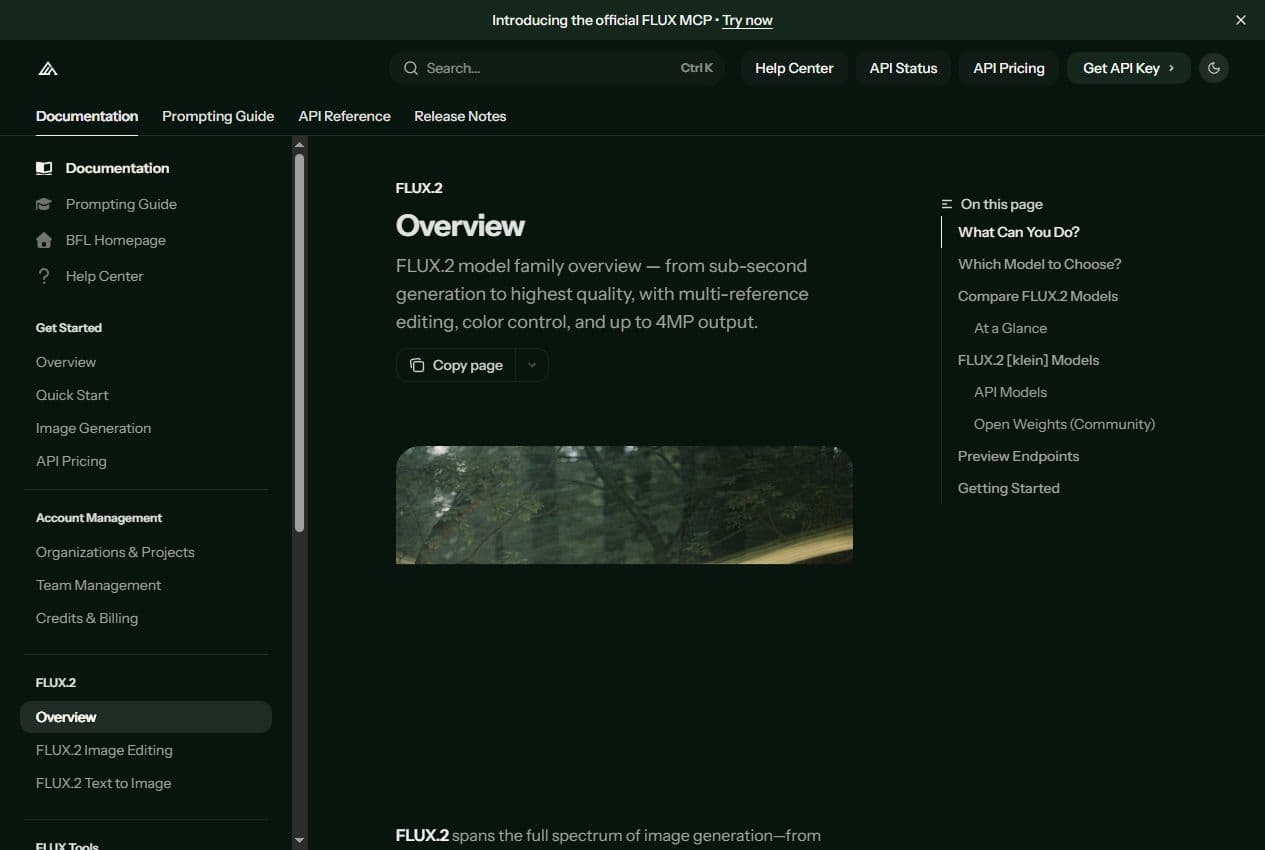Select Overview under FLUX.2 section
Screen dimensions: 1265x850
(x=146, y=717)
